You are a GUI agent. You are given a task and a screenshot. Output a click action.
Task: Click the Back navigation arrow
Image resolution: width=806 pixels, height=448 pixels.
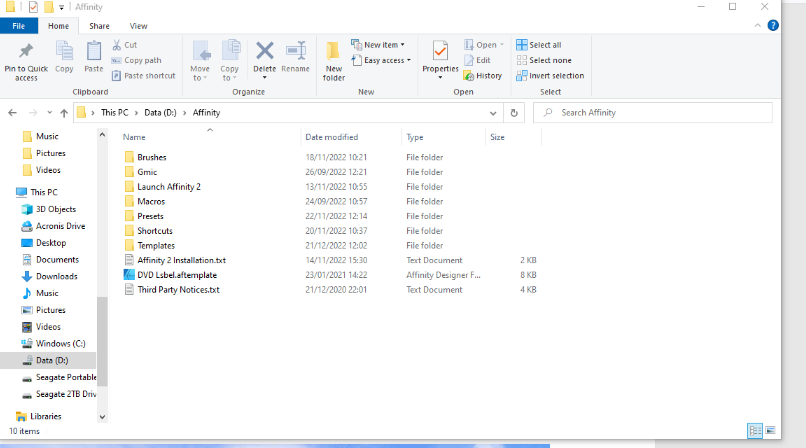[13, 113]
